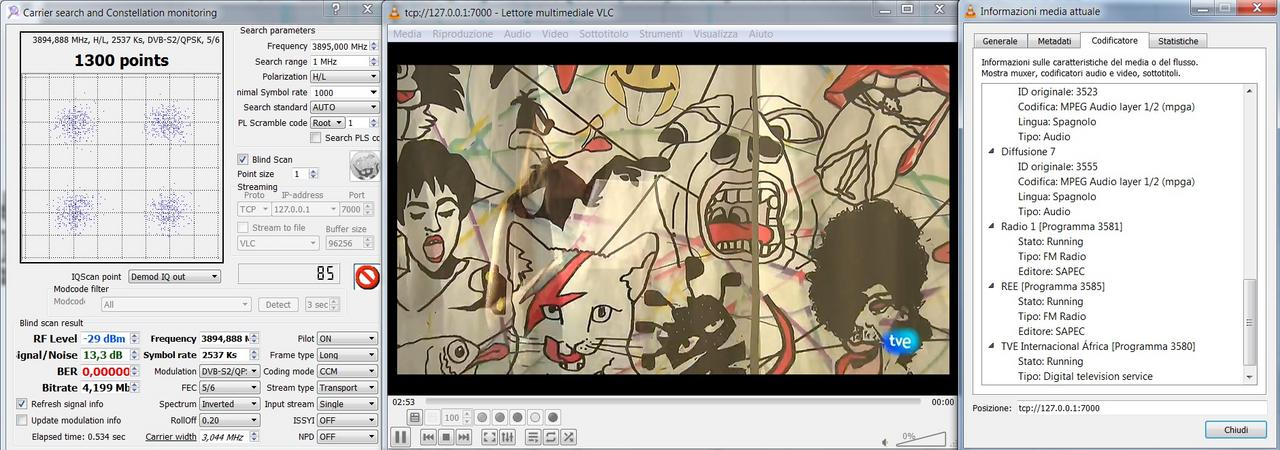1280x450 pixels.
Task: Click the globe icon beside Blind Scan
Action: (365, 166)
